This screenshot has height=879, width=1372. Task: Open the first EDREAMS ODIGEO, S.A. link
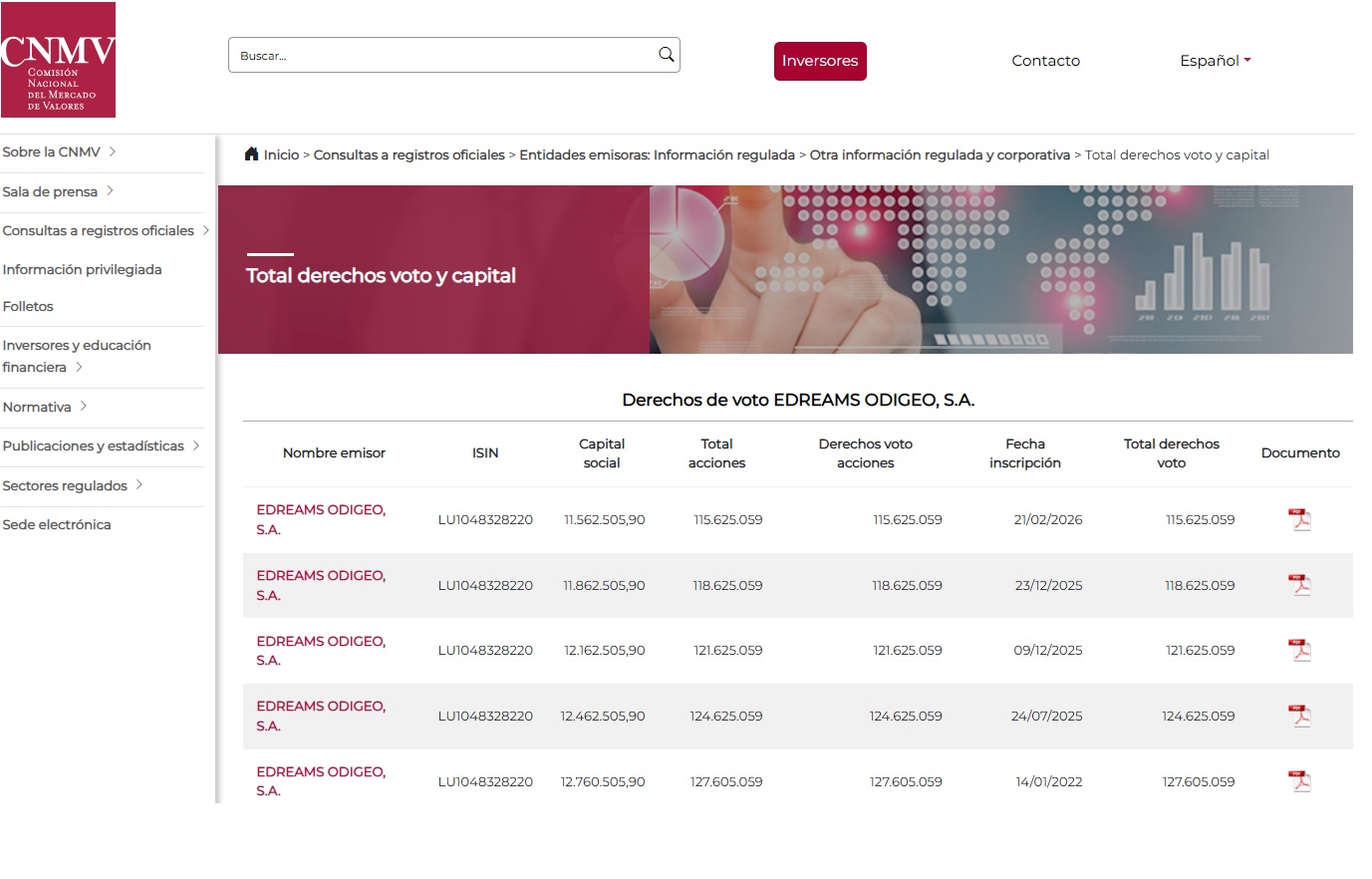coord(321,519)
